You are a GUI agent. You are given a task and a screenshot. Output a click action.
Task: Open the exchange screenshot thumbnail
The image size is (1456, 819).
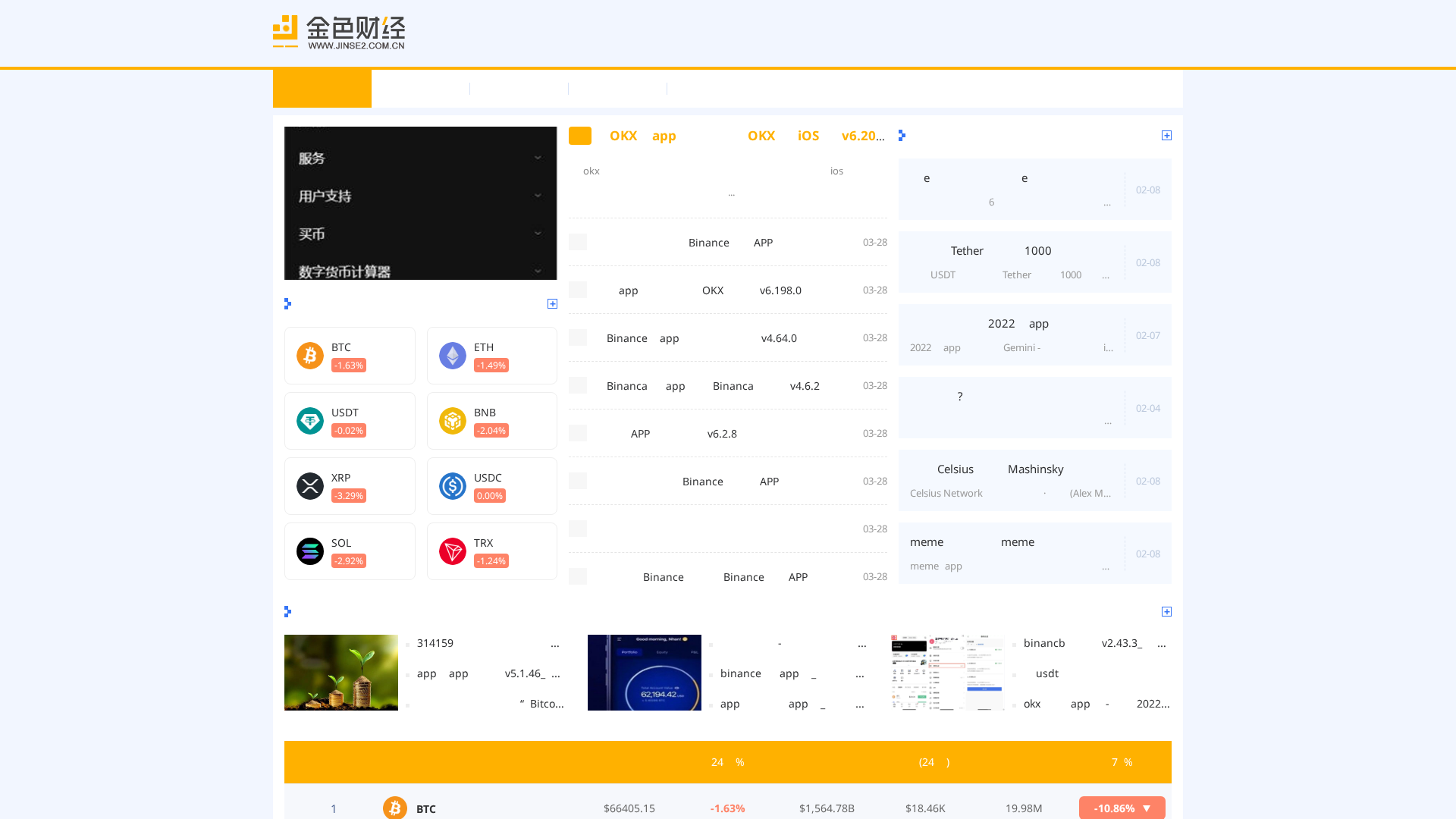click(948, 673)
